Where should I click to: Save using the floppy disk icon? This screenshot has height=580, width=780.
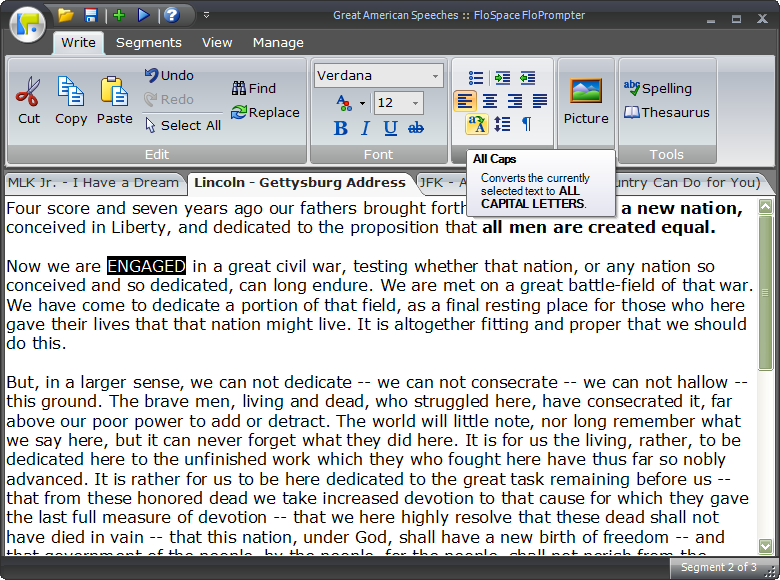91,15
